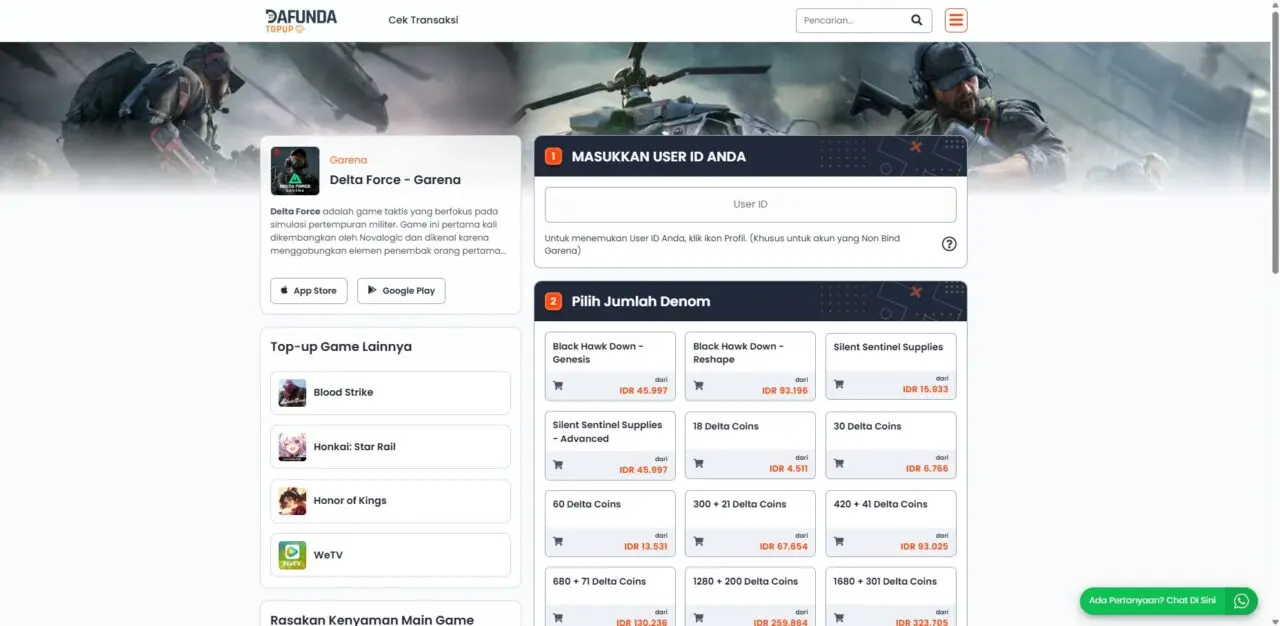
Task: Click the IDR 45.997 price on Genesis
Action: coord(643,391)
